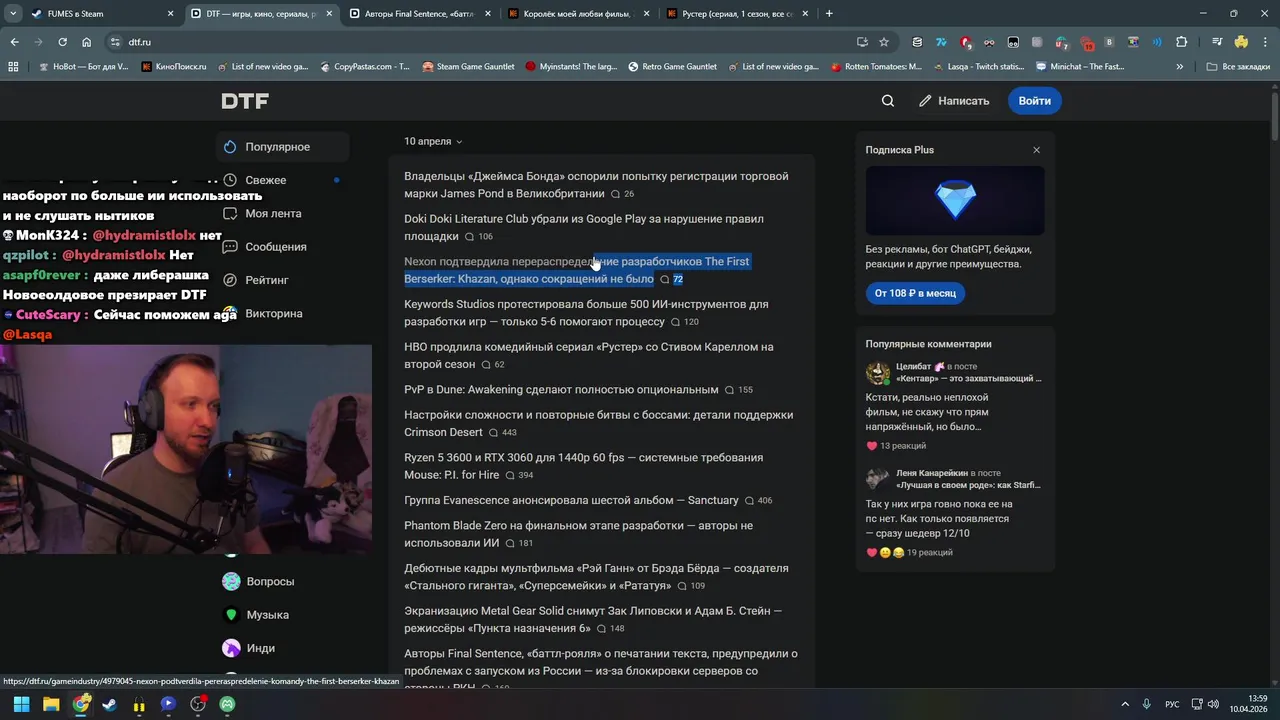Open comments (155) on Dune: Awakening article
Image resolution: width=1280 pixels, height=720 pixels.
coord(739,390)
